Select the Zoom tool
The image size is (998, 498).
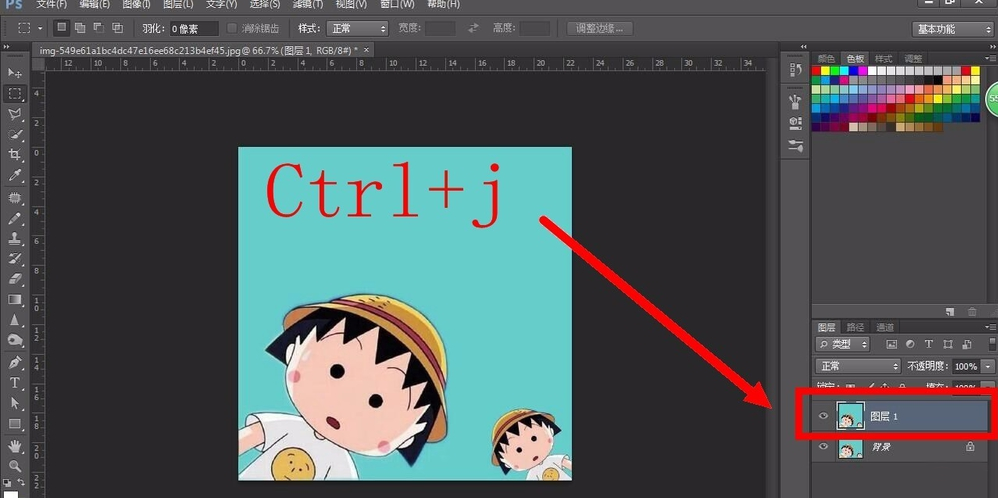[x=15, y=466]
